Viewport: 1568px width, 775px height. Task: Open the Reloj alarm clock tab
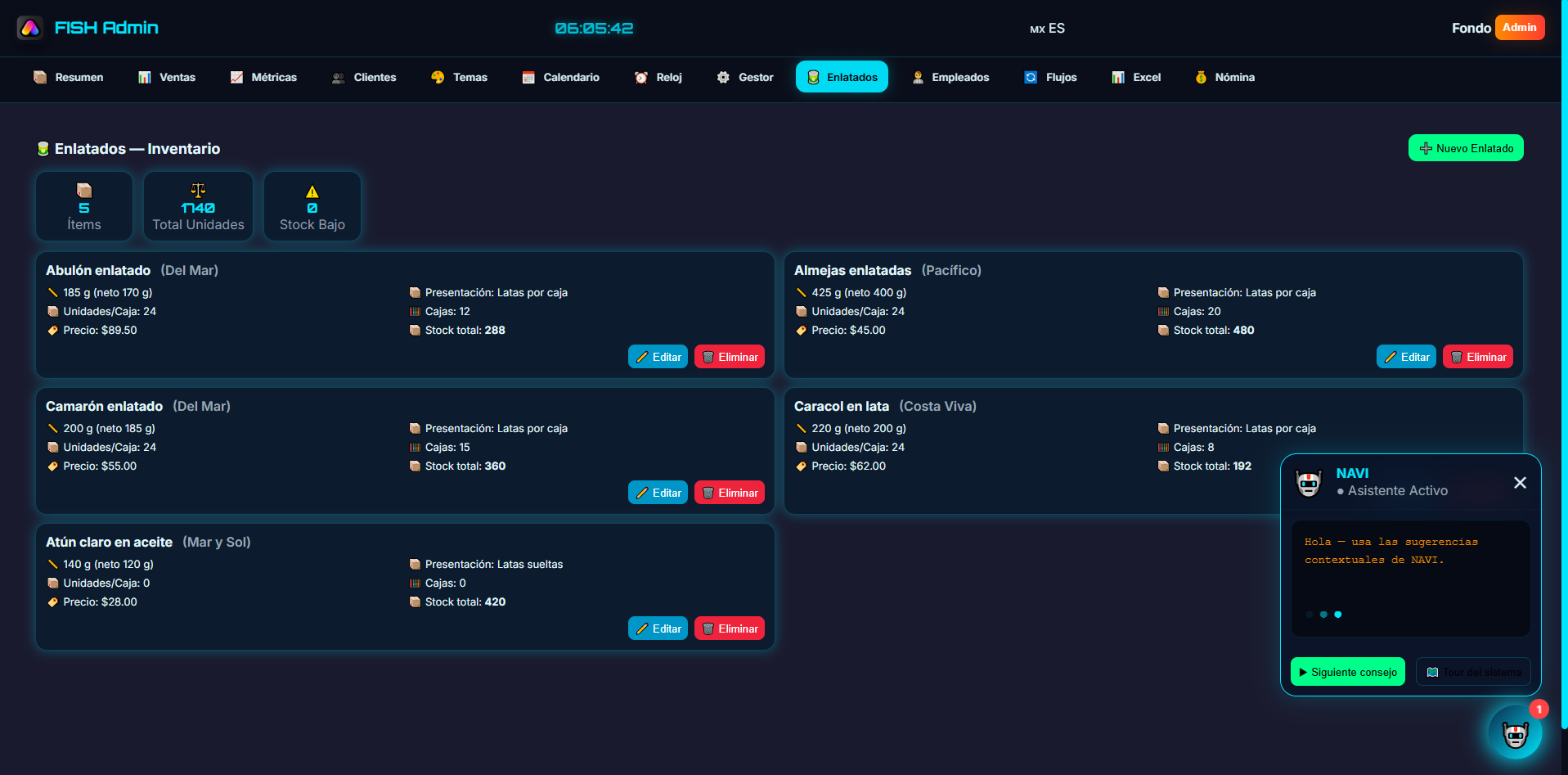click(x=658, y=77)
